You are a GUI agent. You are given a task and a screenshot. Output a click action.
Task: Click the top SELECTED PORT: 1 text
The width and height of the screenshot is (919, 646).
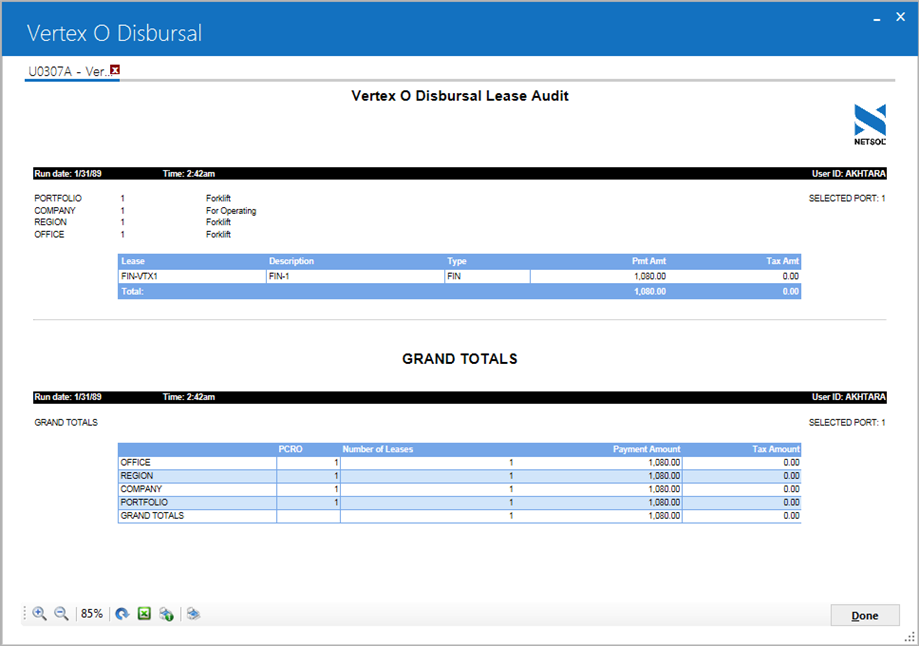click(847, 198)
